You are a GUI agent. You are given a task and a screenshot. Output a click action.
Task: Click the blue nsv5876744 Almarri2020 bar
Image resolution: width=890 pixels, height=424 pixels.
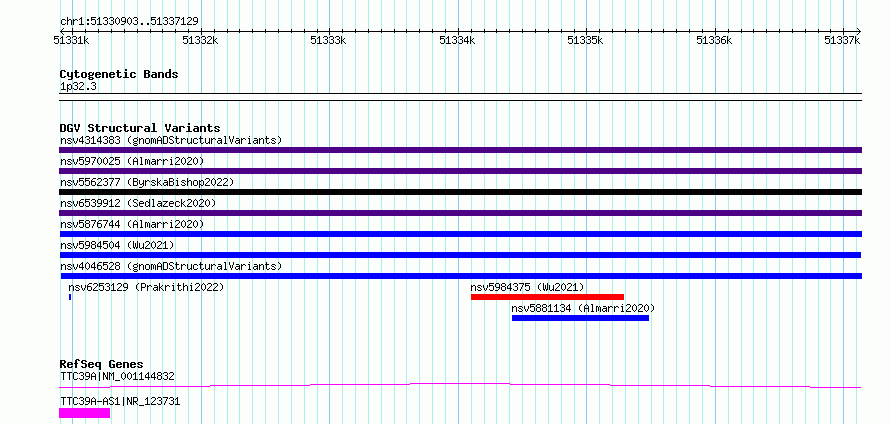[x=460, y=234]
